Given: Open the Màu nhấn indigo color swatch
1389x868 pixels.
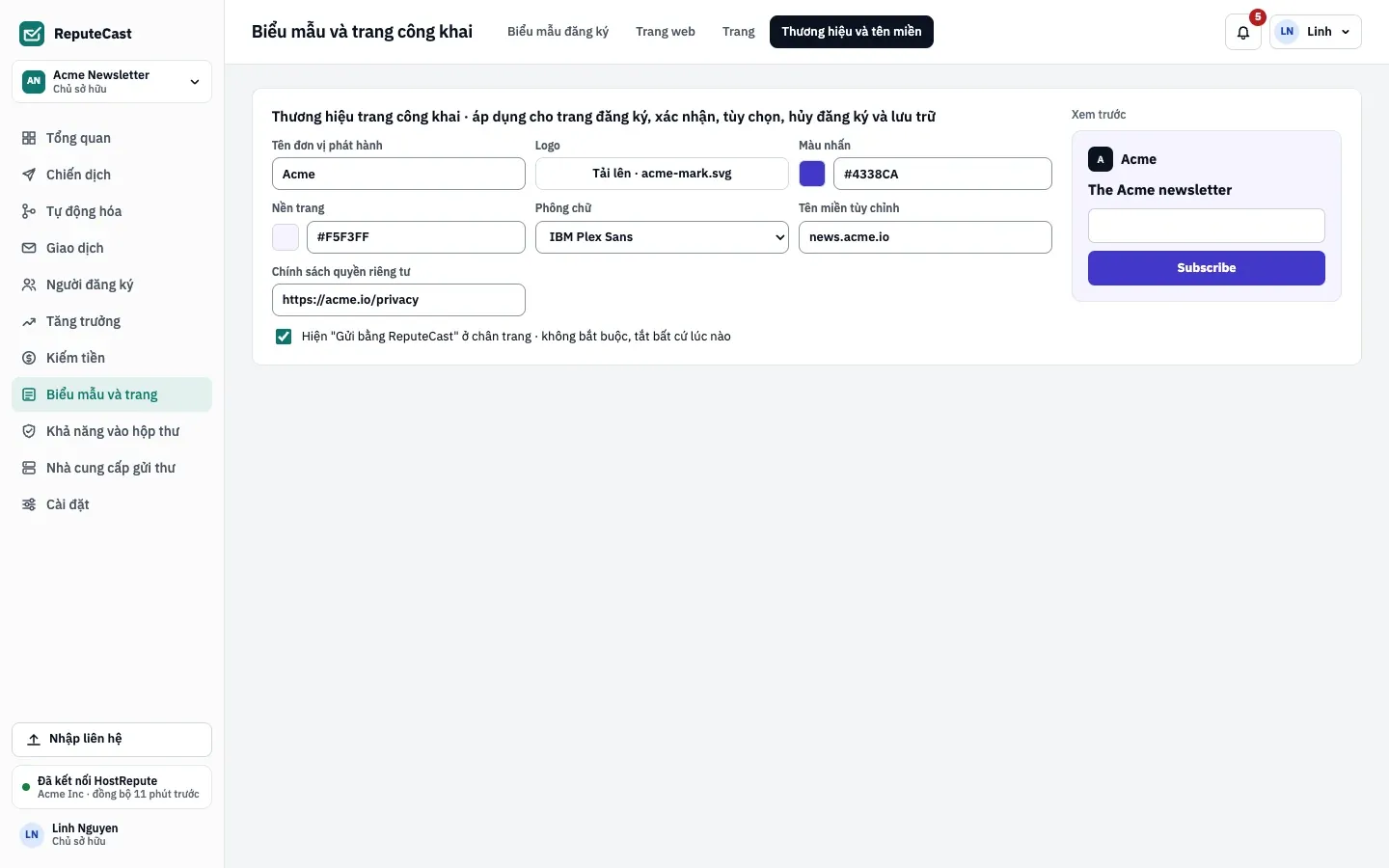Looking at the screenshot, I should [x=812, y=174].
